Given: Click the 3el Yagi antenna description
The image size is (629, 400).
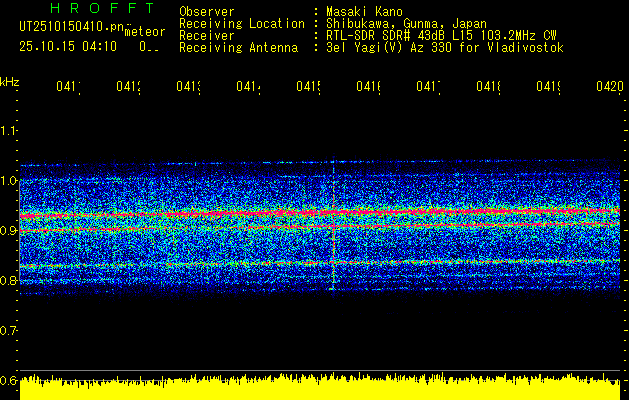Looking at the screenshot, I should coord(444,48).
